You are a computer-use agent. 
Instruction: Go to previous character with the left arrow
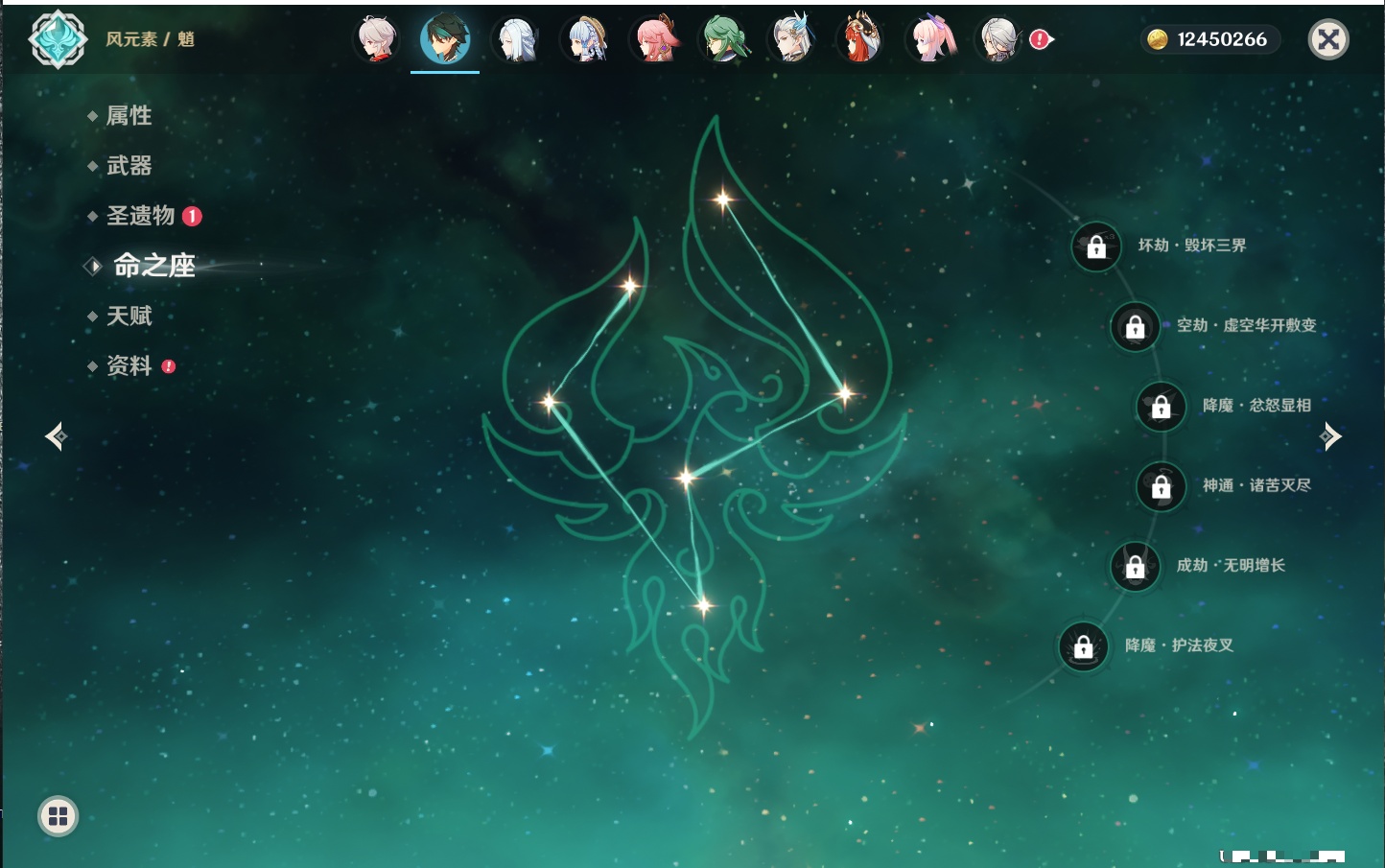pos(56,436)
